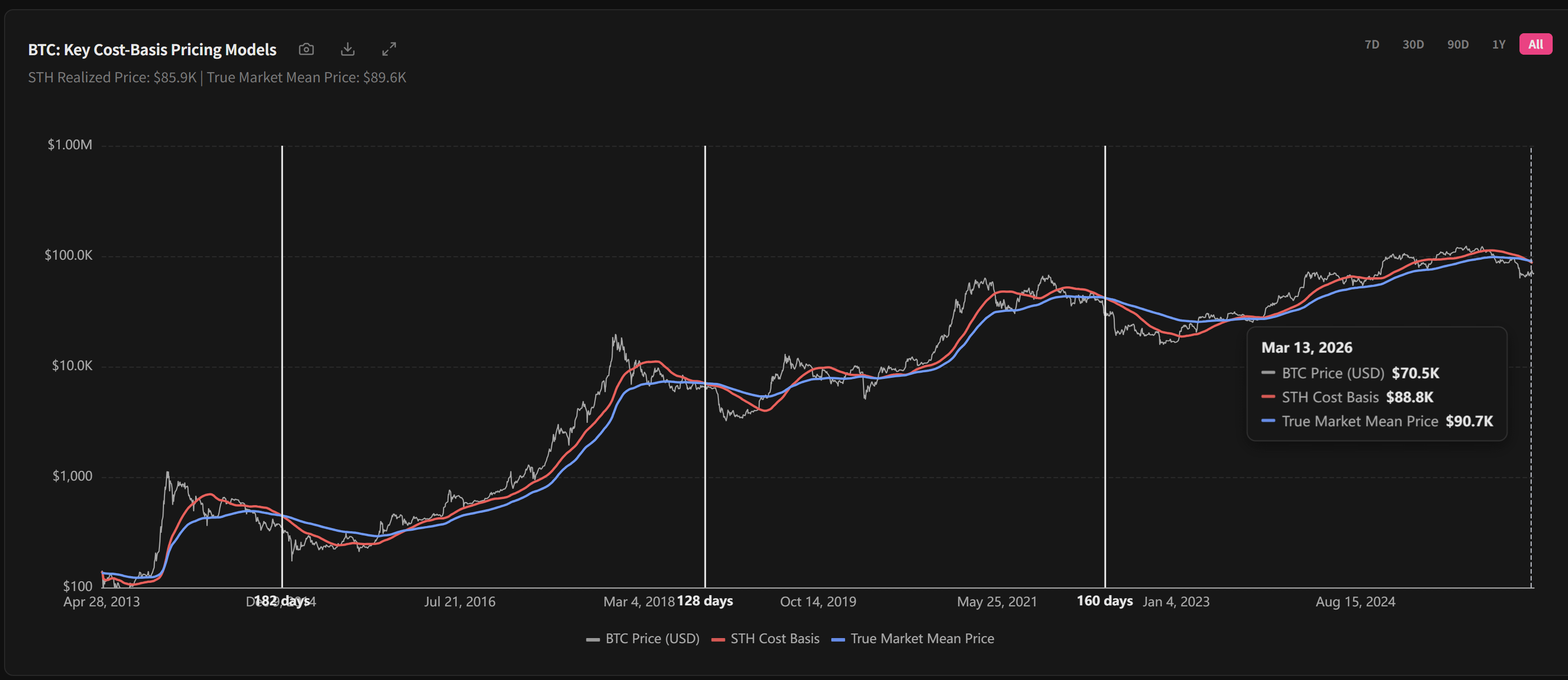The image size is (1568, 680).
Task: Click the $100.0K y-axis label
Action: tap(68, 255)
